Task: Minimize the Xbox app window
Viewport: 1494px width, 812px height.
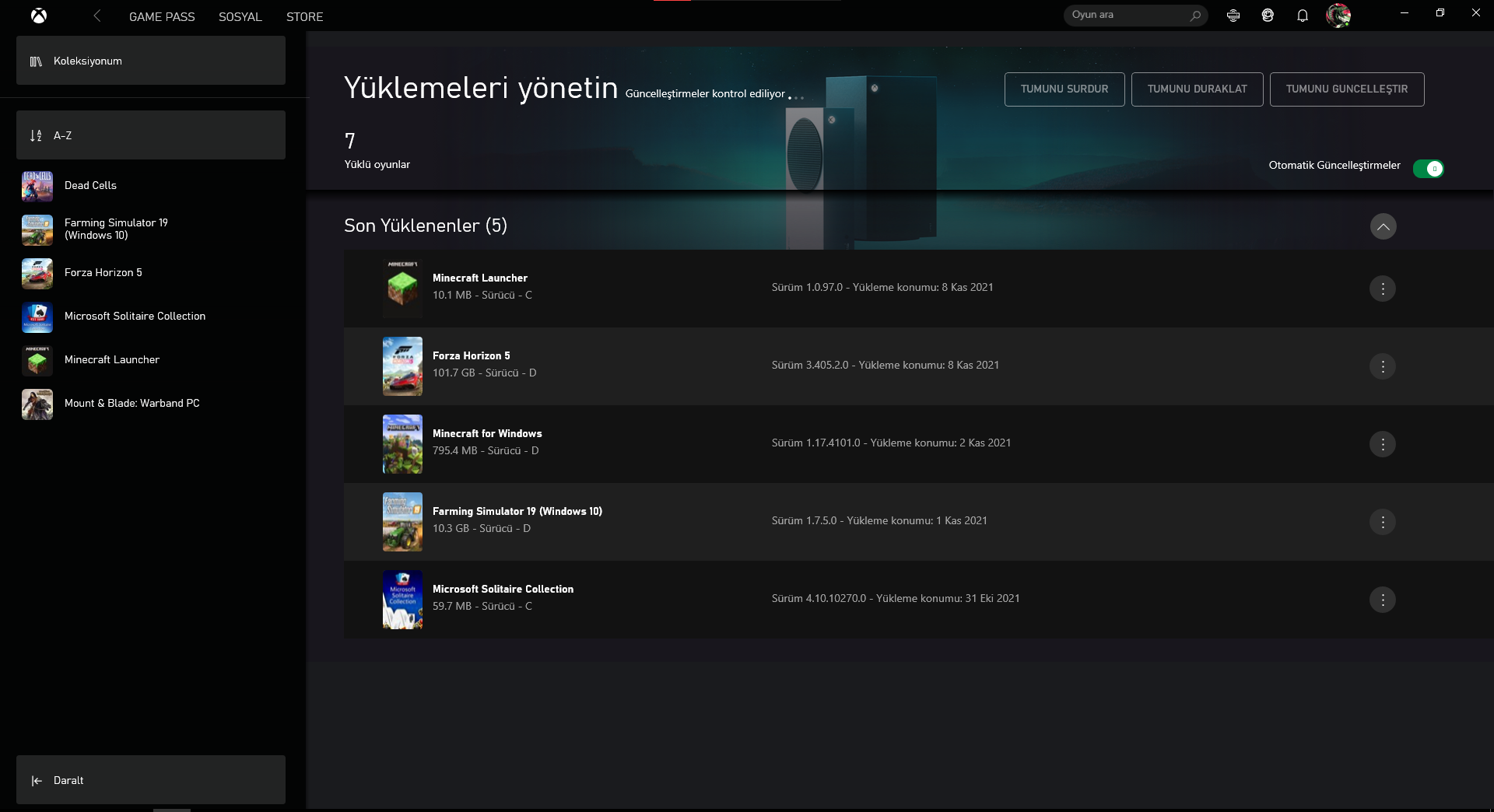Action: pos(1405,13)
